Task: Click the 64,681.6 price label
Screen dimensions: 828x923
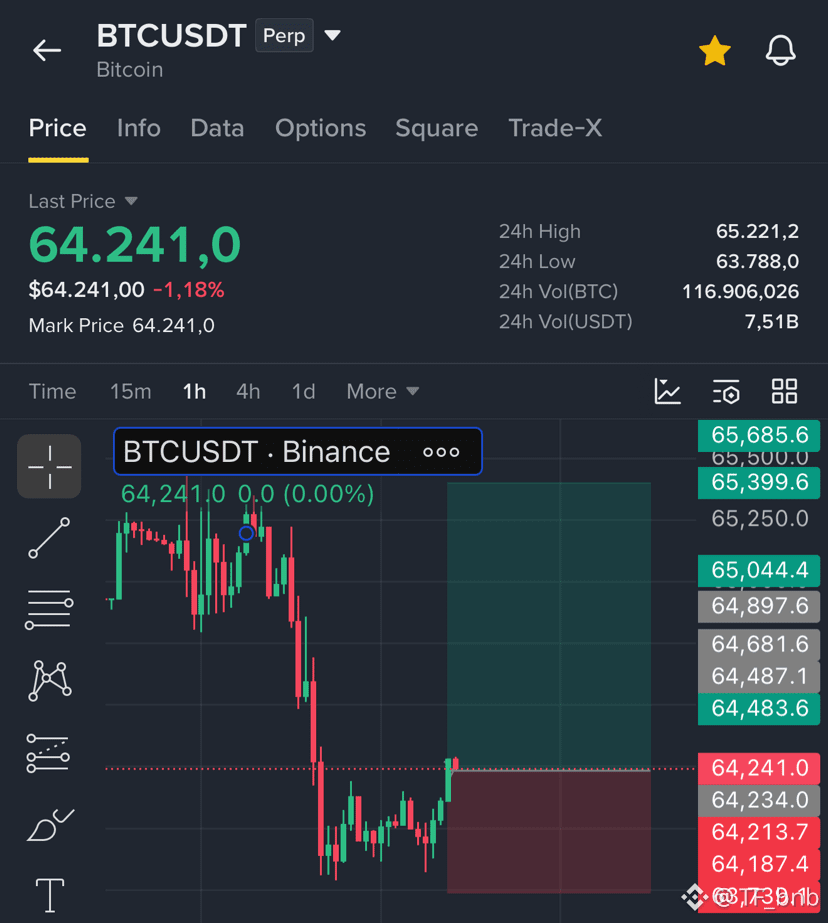Action: [x=759, y=645]
